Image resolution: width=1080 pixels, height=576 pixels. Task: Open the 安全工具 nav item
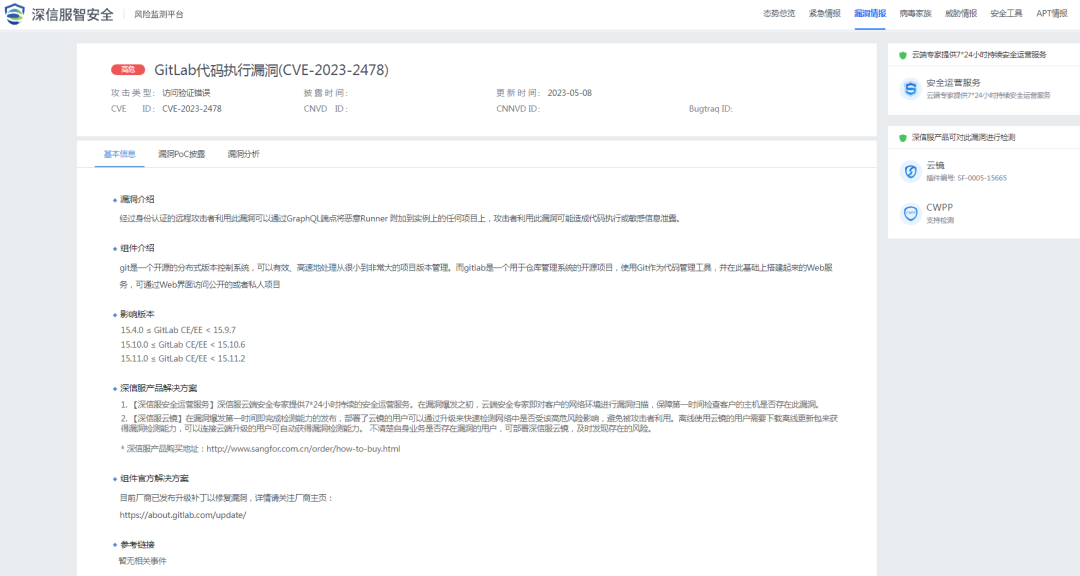(1006, 14)
